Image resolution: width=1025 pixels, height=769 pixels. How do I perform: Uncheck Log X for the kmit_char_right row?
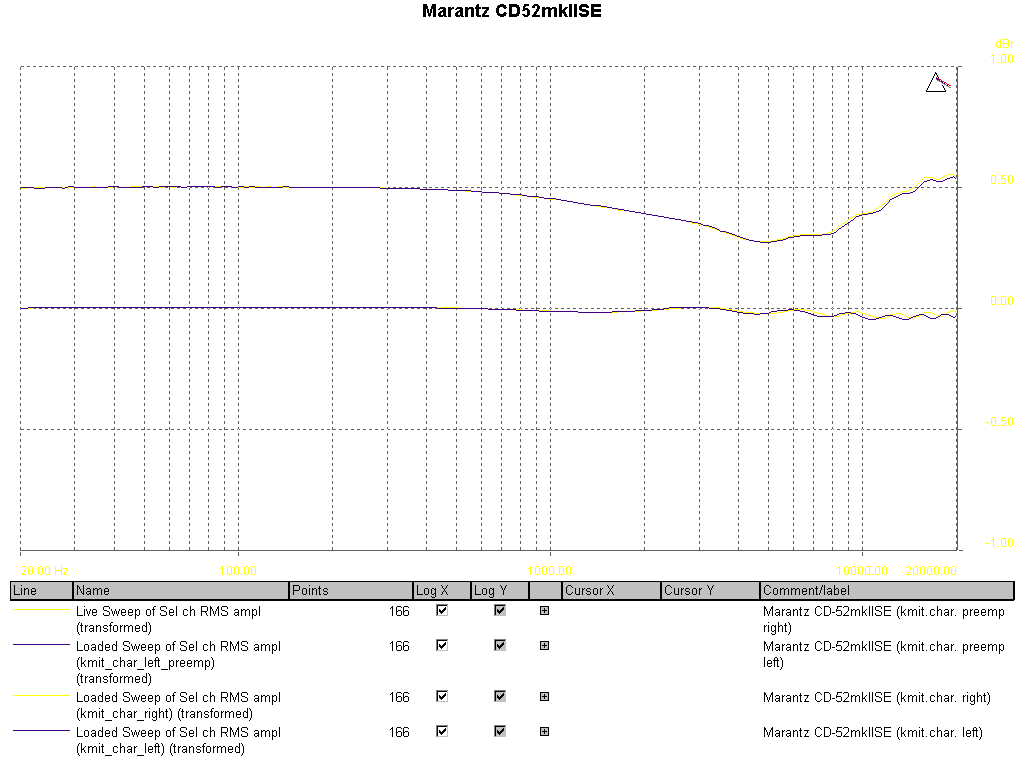click(x=442, y=696)
